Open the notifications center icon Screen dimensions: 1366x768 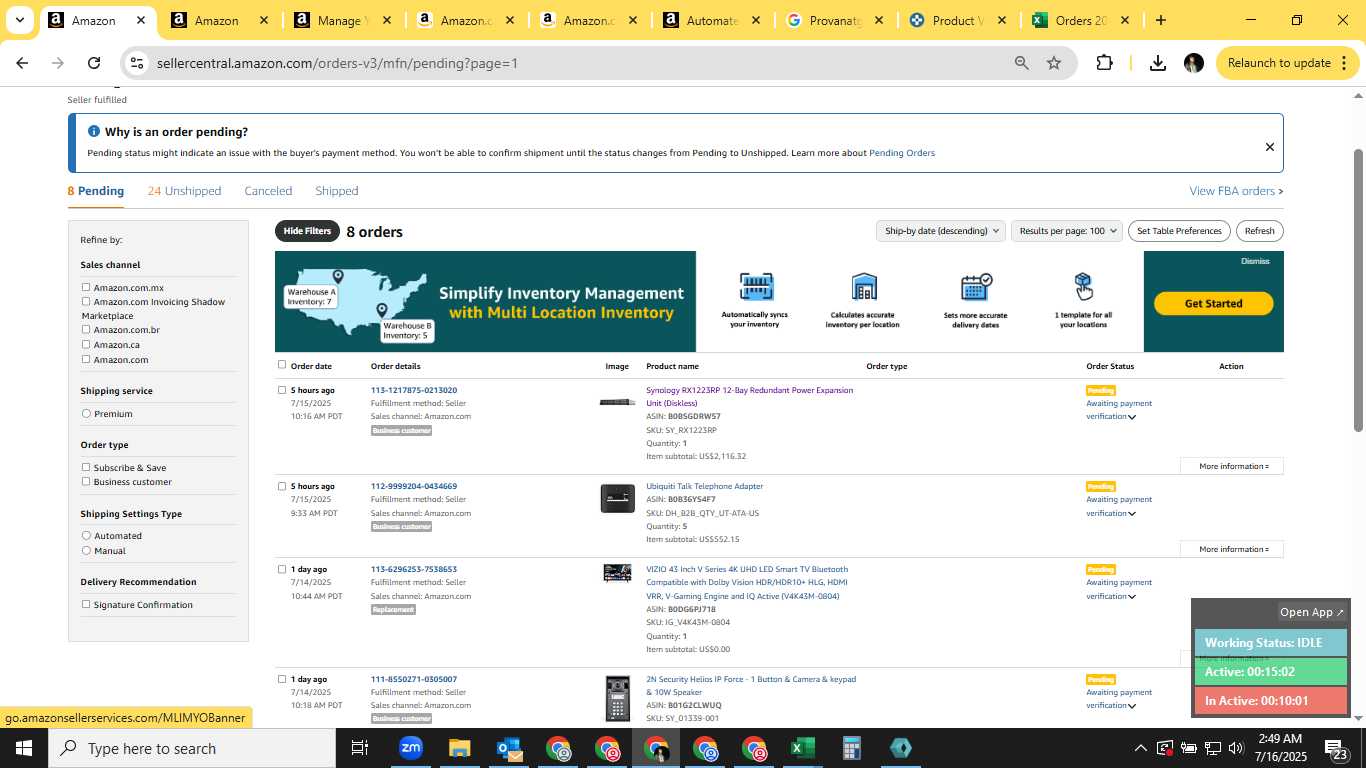(x=1337, y=748)
